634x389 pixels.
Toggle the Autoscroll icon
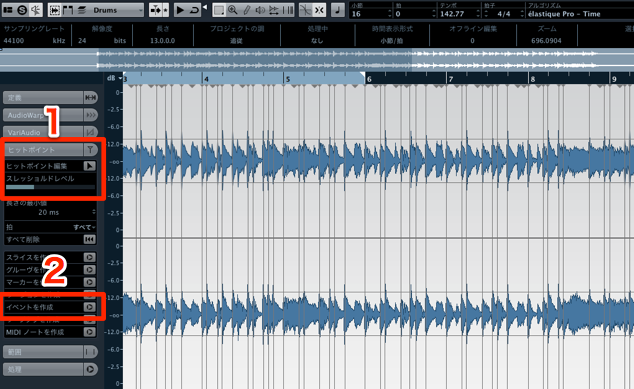point(155,10)
